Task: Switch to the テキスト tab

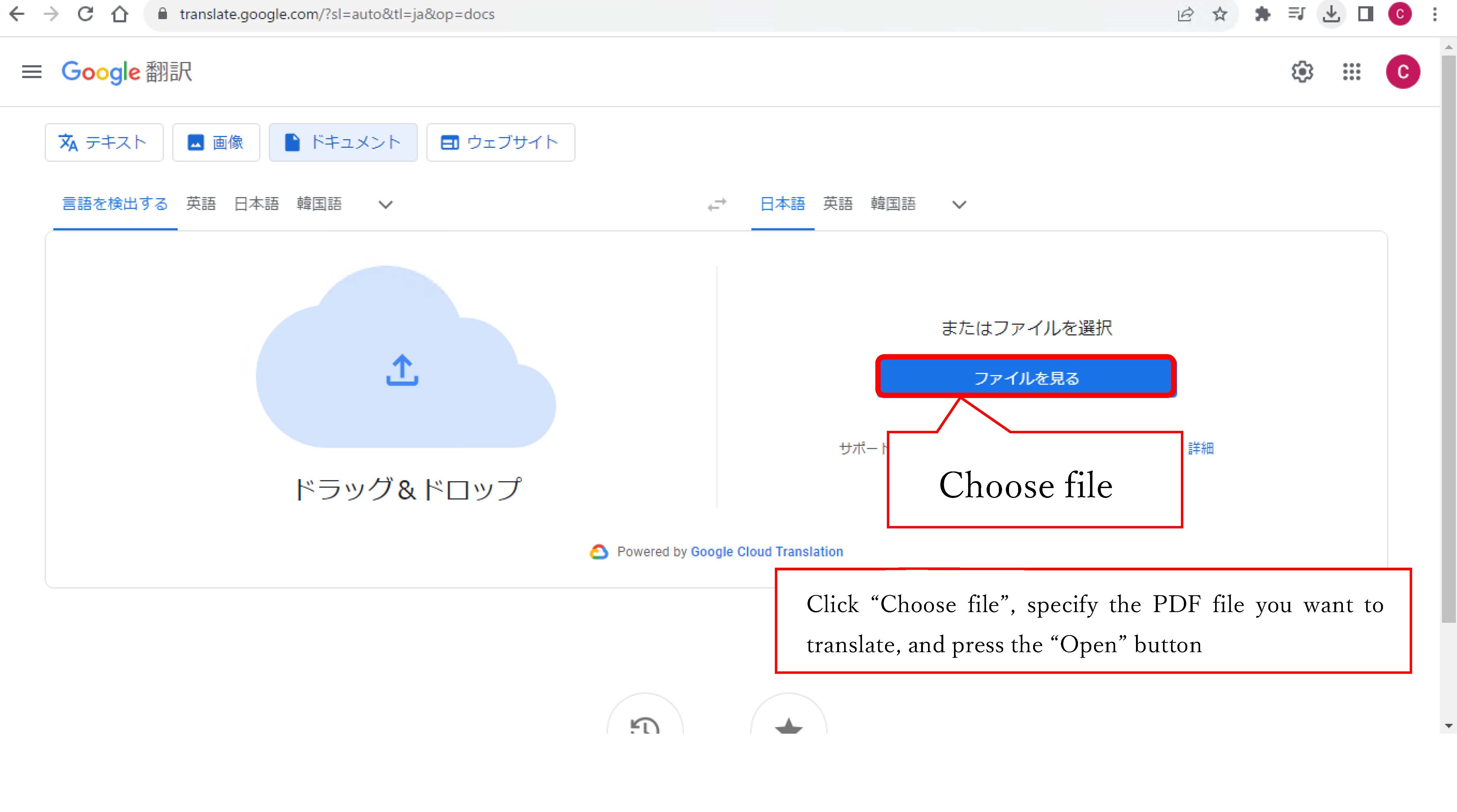Action: (x=104, y=142)
